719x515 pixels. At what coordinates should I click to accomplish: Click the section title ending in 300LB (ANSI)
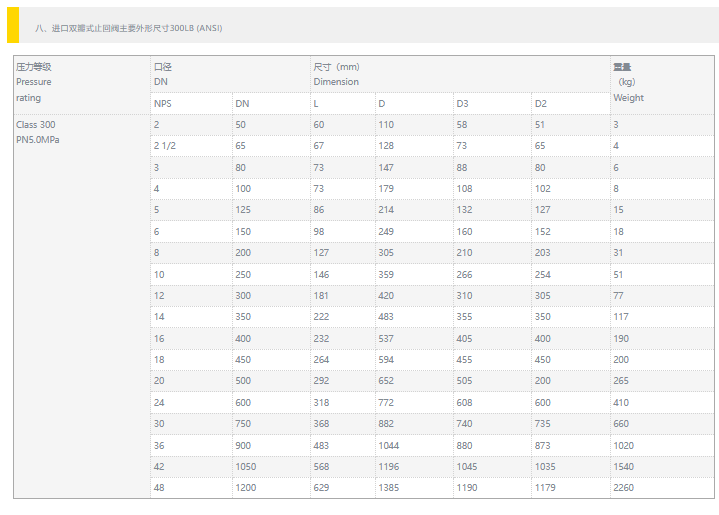tap(128, 28)
